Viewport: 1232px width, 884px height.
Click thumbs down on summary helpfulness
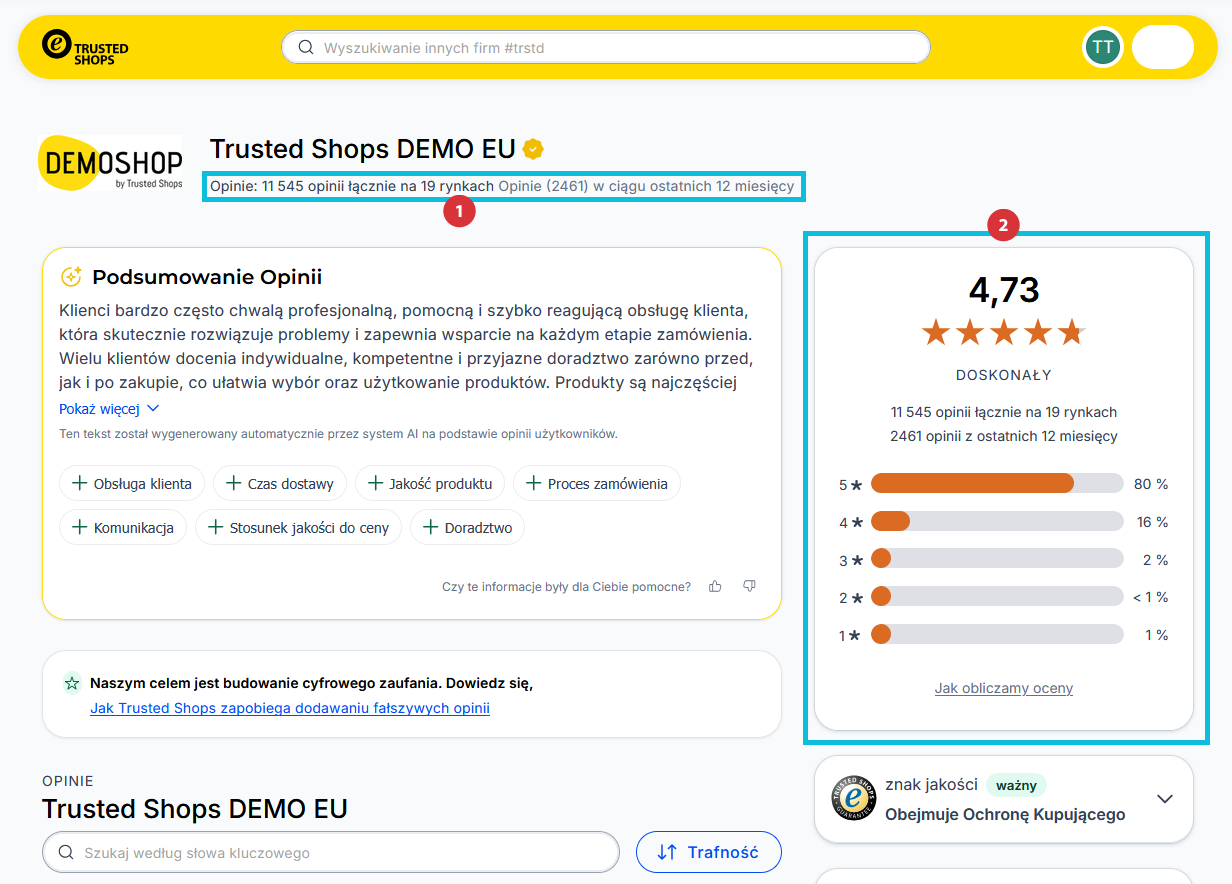coord(749,586)
